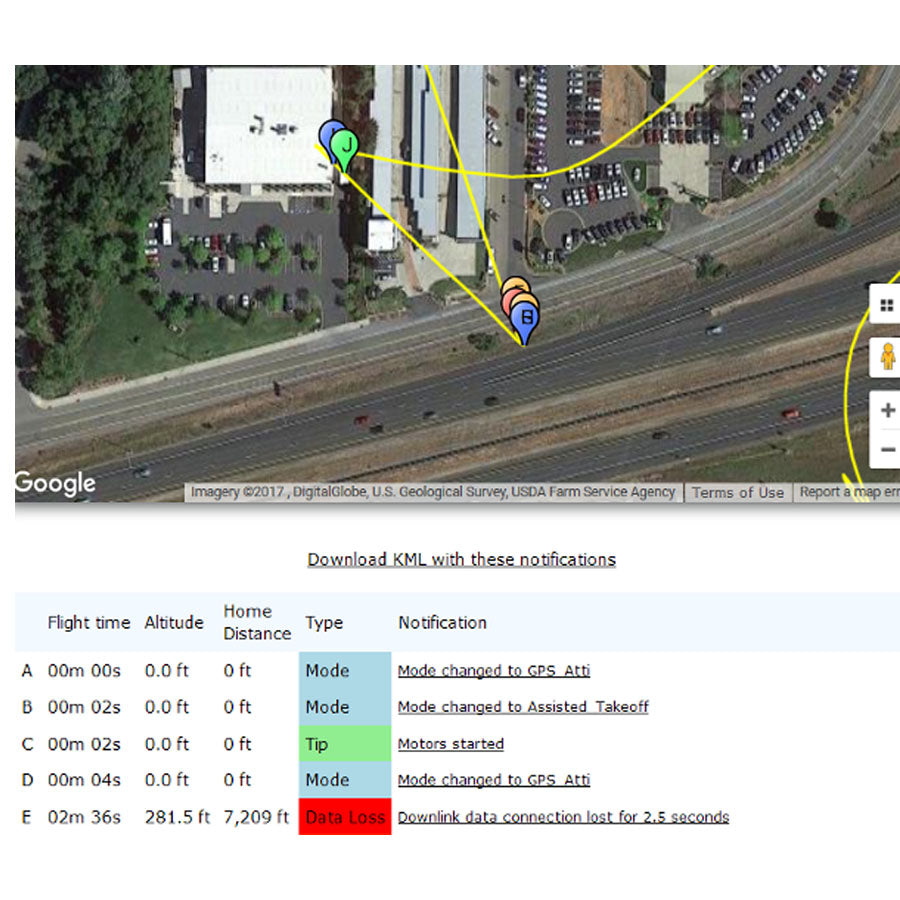Open Street View with the Pegman icon
Screen dimensions: 900x900
click(888, 357)
